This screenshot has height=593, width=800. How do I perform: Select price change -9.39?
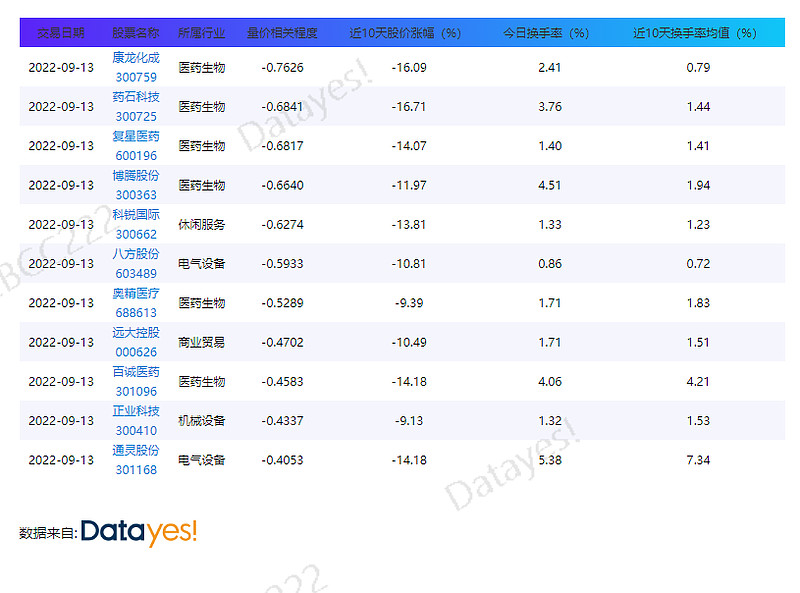409,303
